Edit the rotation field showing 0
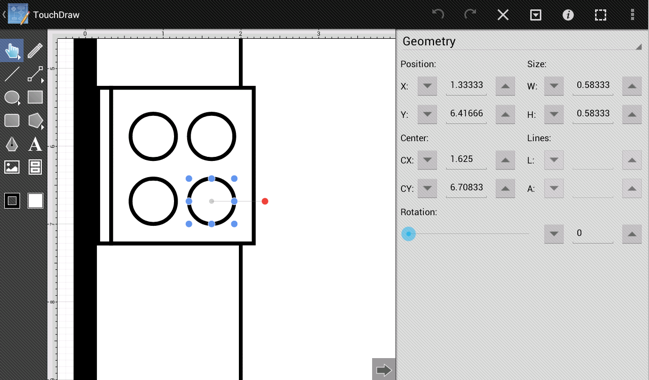This screenshot has width=649, height=380. 593,233
